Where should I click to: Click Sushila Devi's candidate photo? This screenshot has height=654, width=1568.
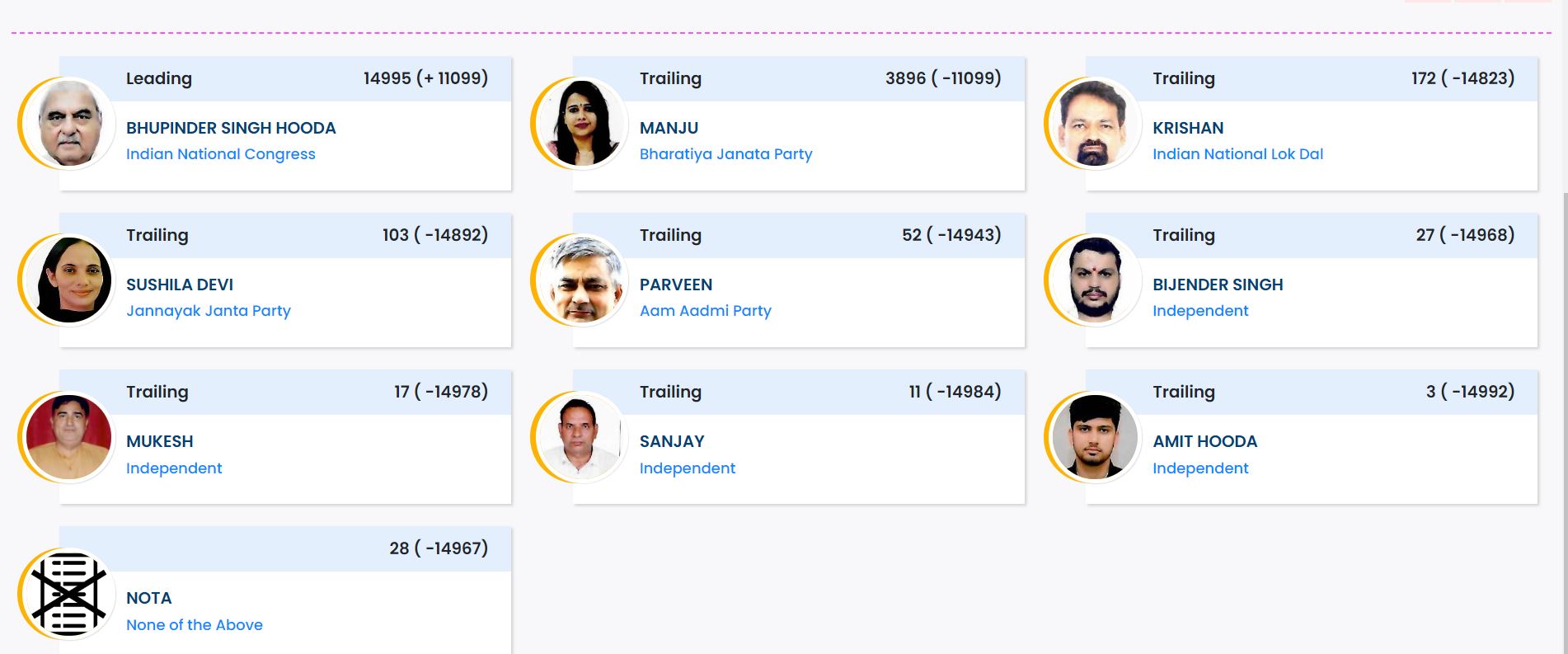tap(68, 280)
